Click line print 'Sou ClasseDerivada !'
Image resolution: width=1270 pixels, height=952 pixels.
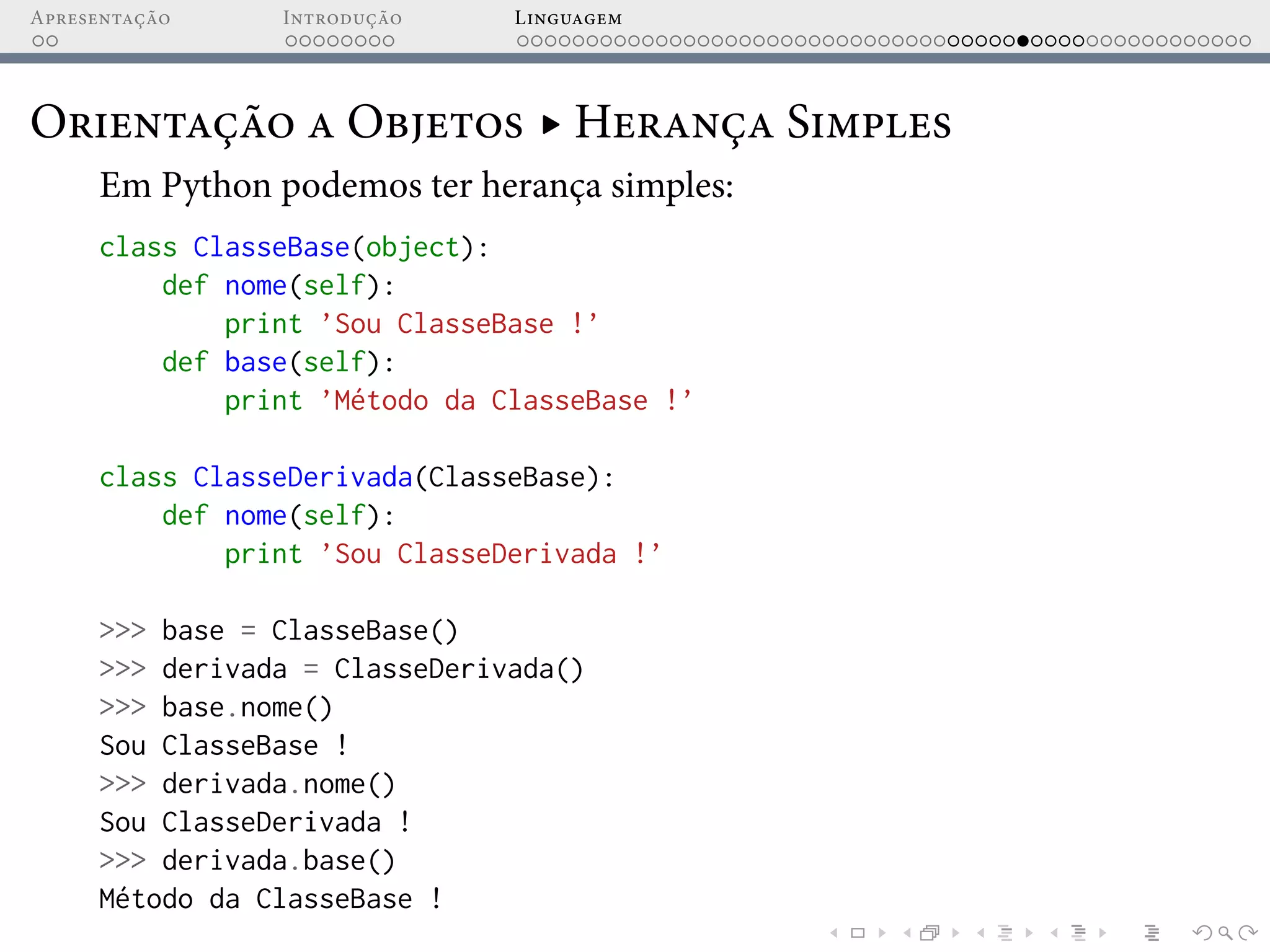click(442, 554)
